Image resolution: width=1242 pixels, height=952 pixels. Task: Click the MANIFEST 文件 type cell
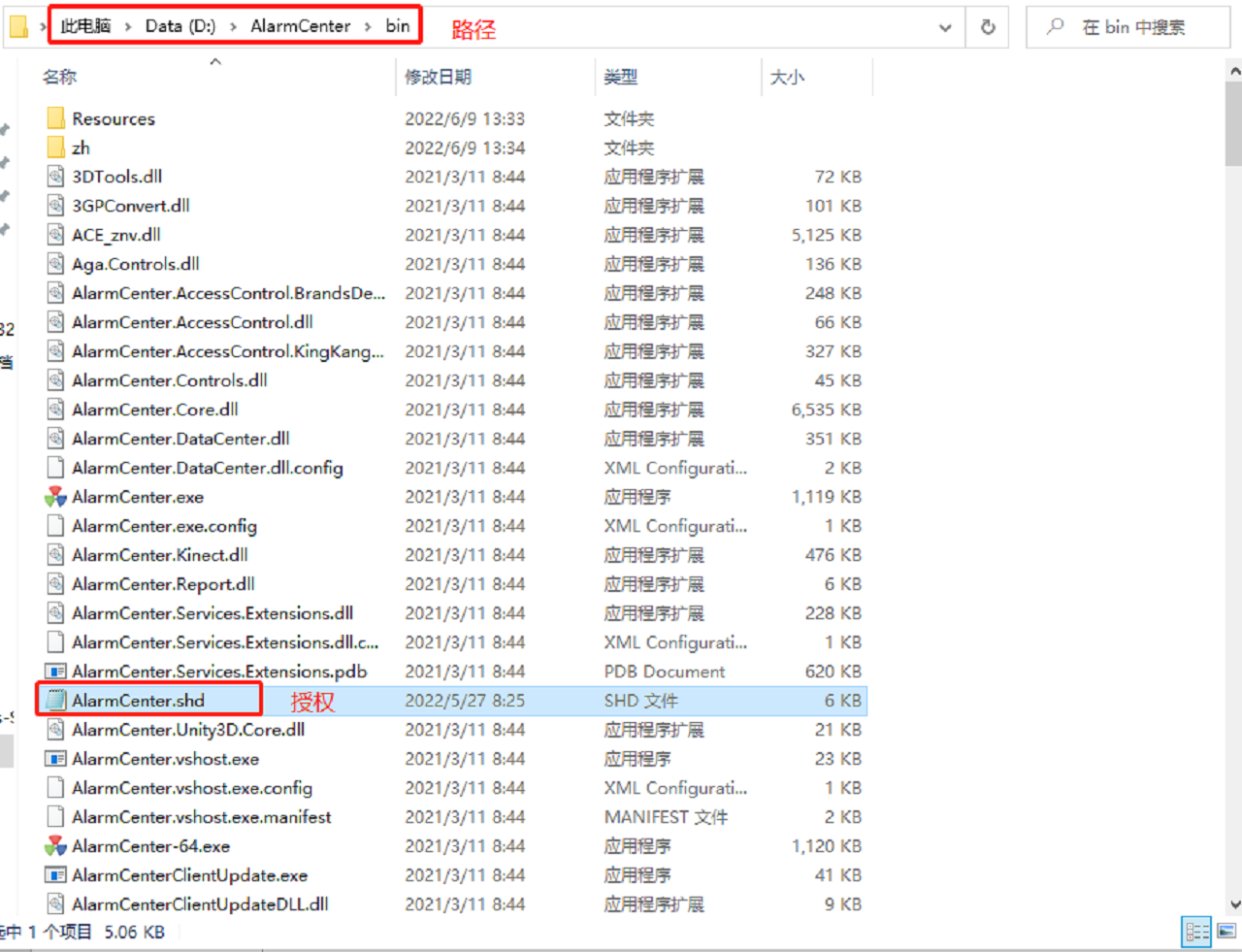[x=666, y=817]
